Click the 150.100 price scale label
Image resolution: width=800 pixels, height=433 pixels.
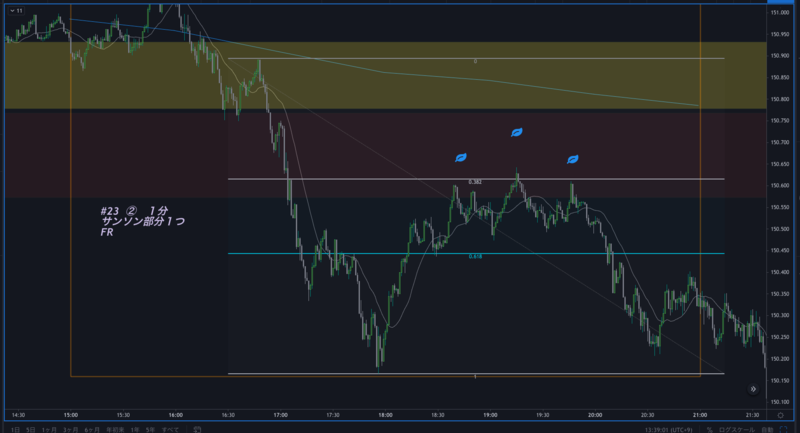(x=780, y=402)
